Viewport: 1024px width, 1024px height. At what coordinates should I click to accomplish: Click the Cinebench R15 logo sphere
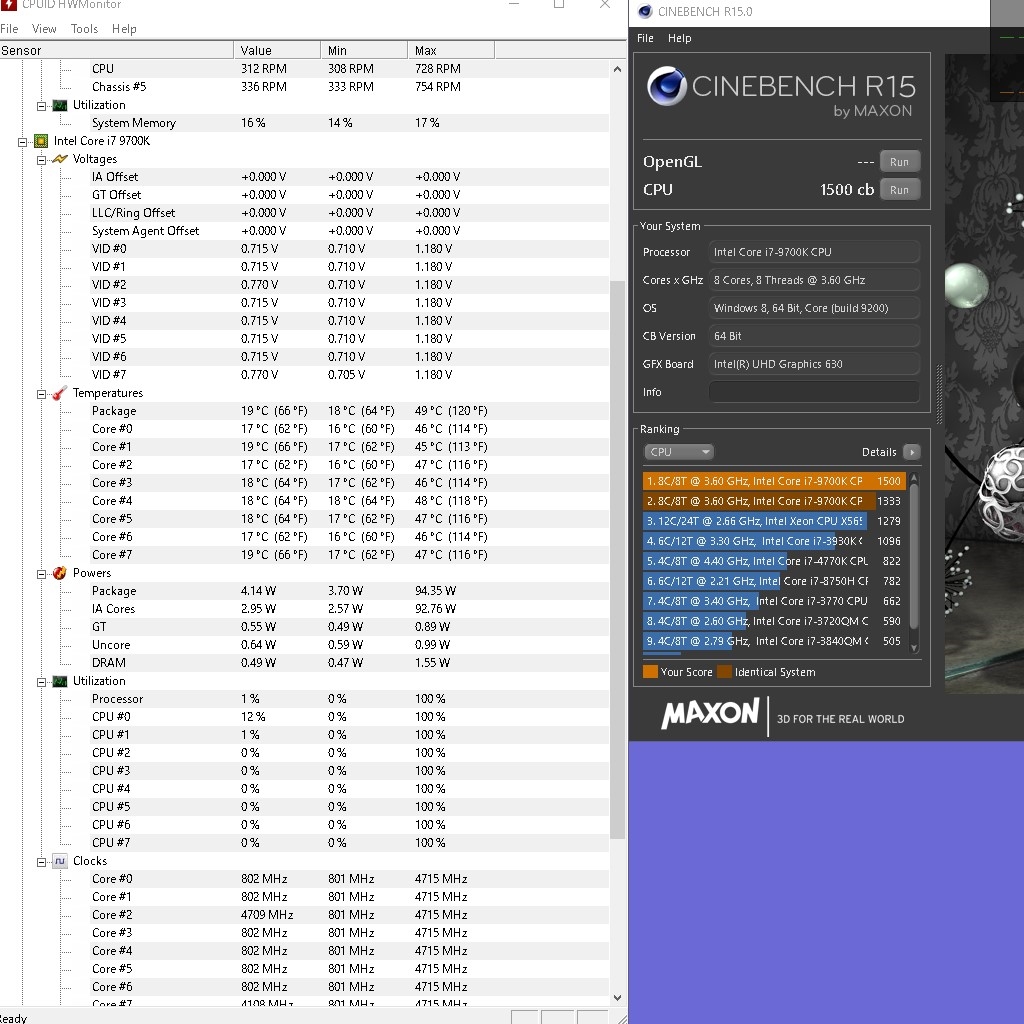click(x=666, y=86)
